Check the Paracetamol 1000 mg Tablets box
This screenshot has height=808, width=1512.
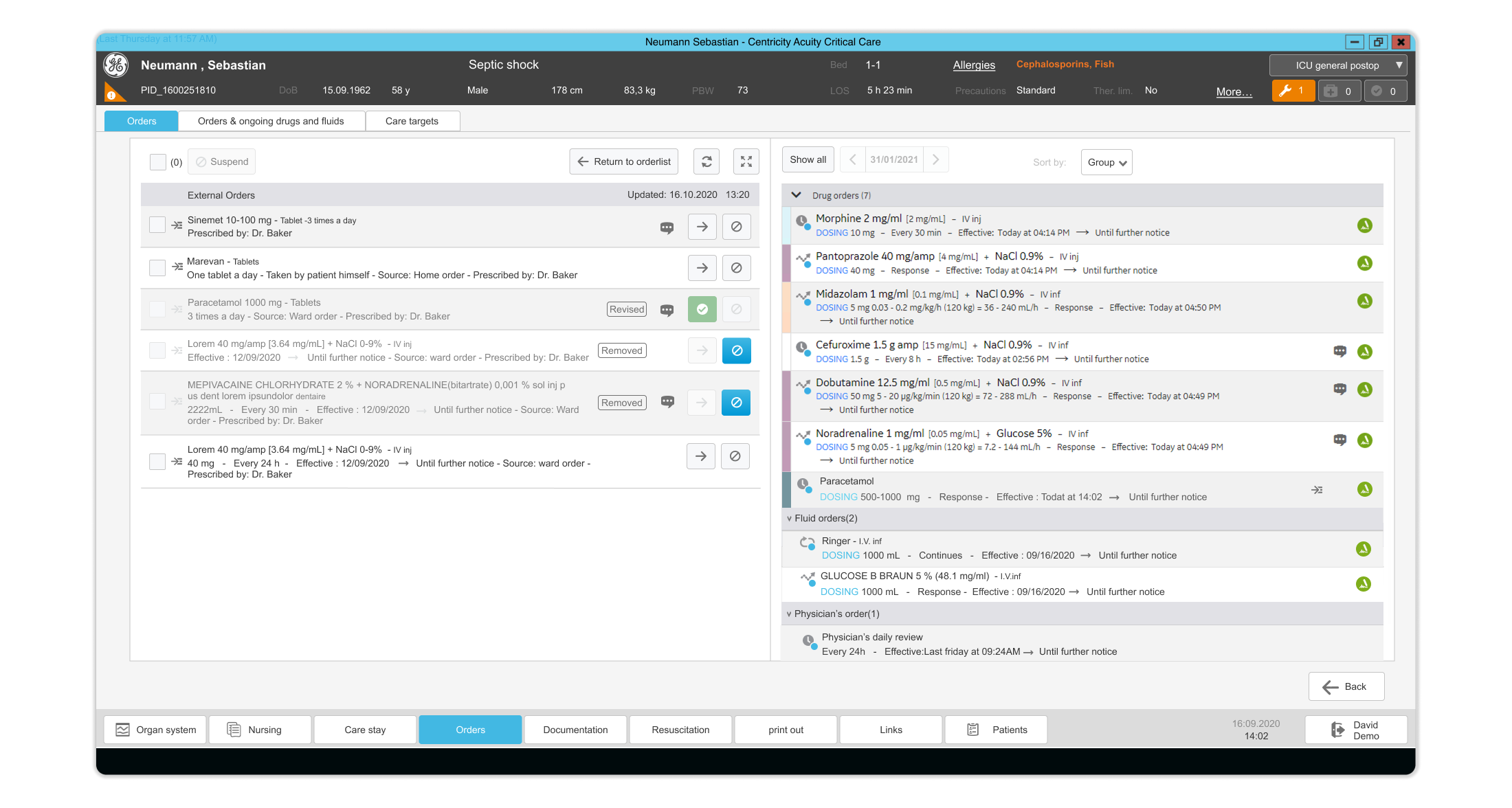point(157,309)
